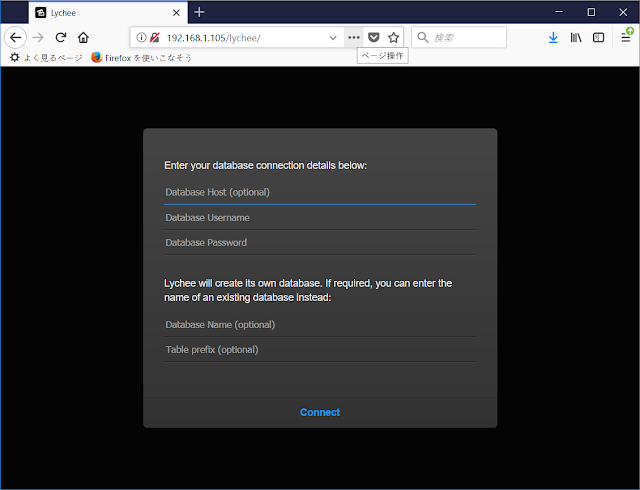Screen dimensions: 640x490
Task: Click the forward navigation arrow
Action: point(38,38)
